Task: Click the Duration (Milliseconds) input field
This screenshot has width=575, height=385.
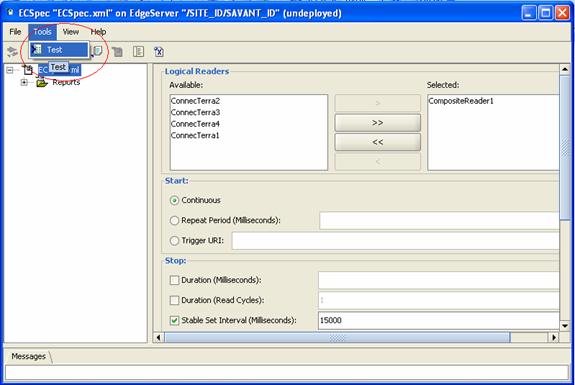Action: 439,280
